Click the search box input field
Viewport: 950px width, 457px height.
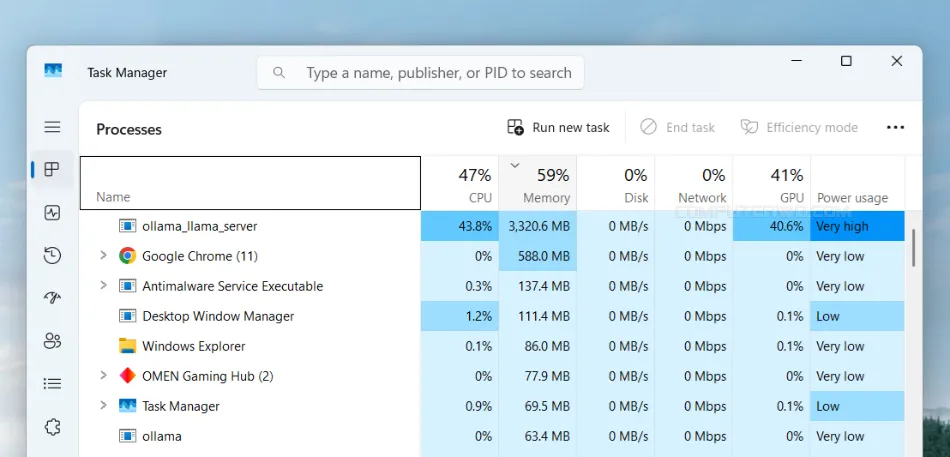(420, 73)
